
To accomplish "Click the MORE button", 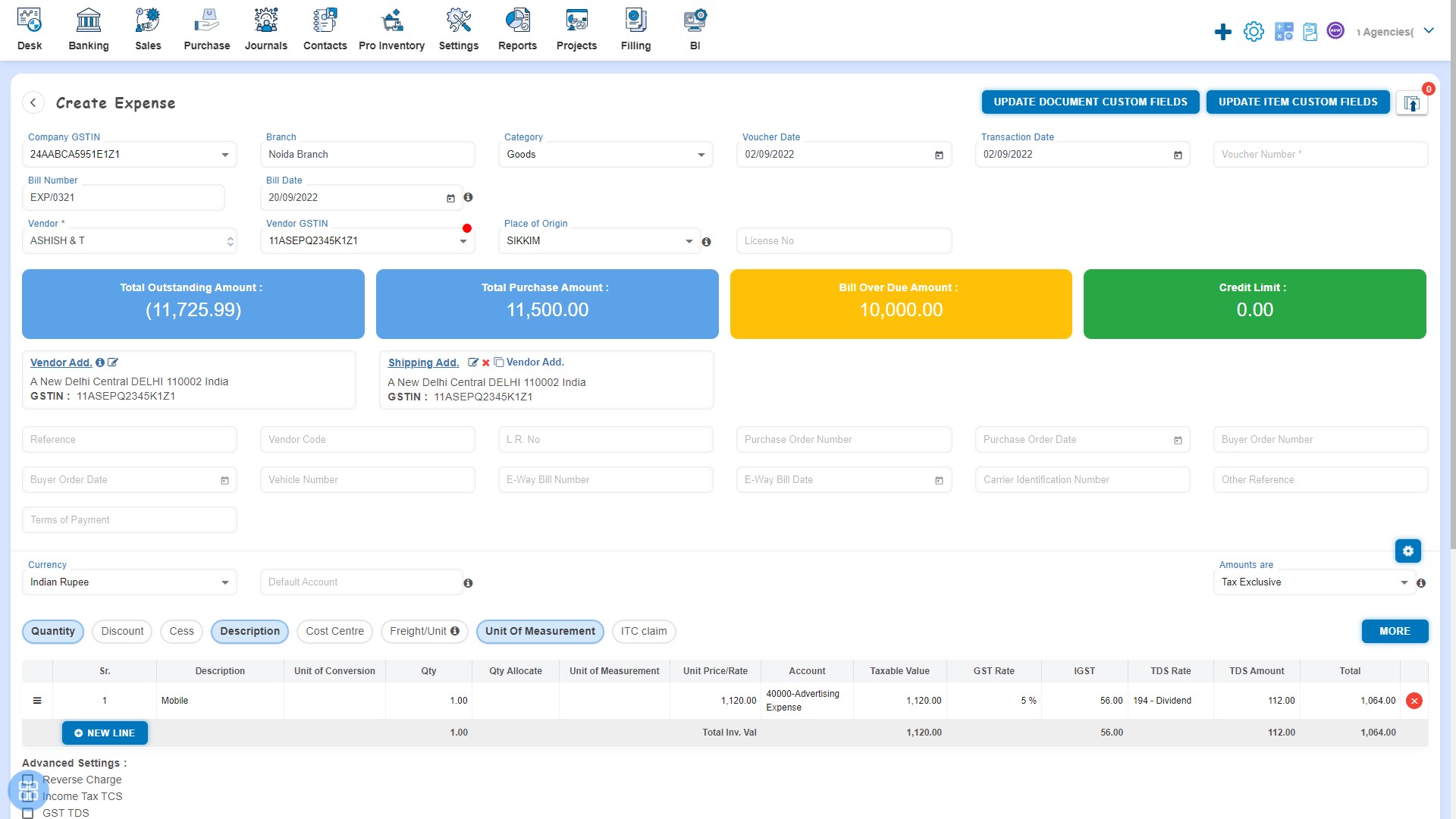I will 1395,632.
